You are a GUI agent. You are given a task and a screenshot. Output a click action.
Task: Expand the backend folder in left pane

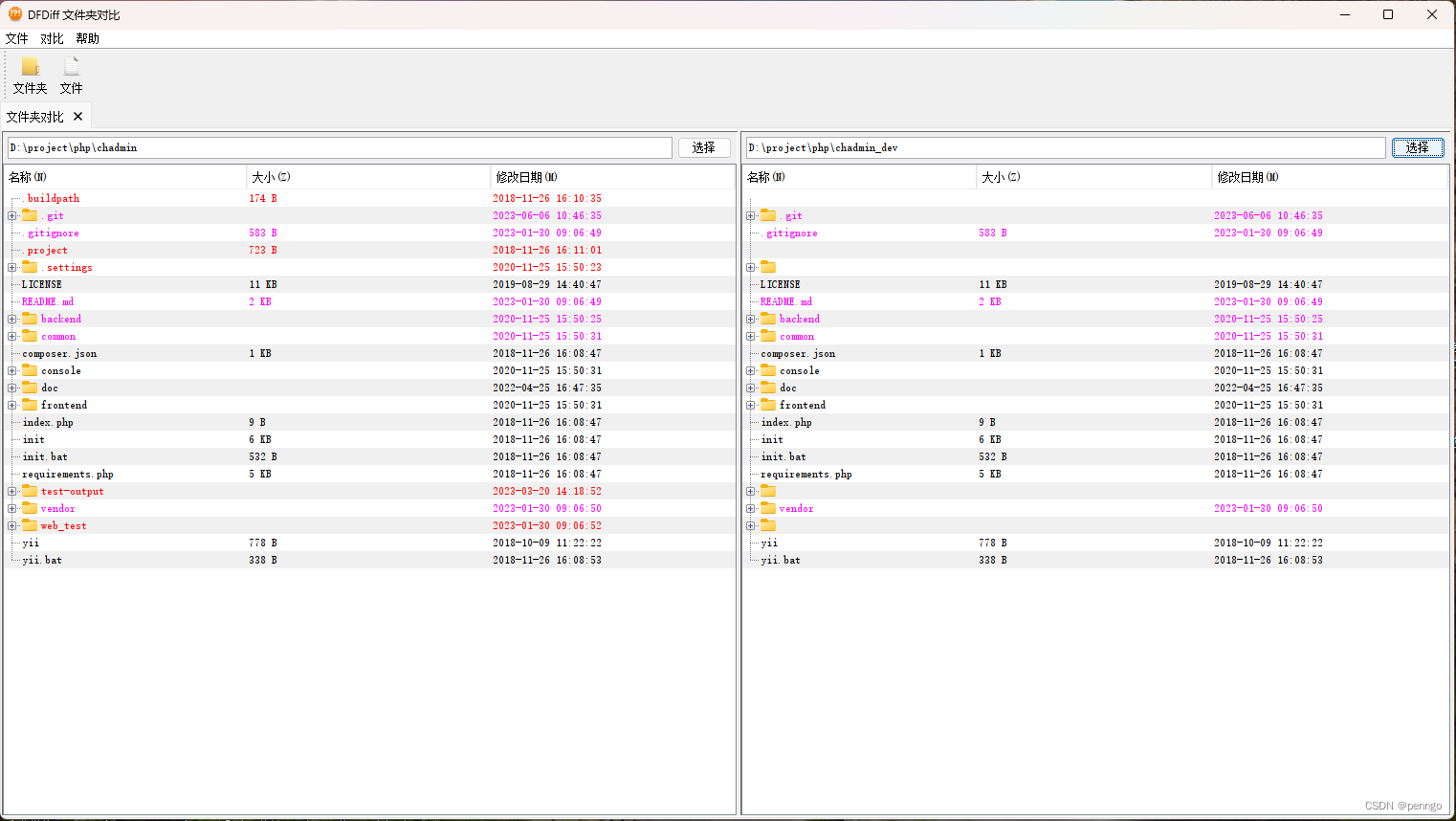pos(12,319)
